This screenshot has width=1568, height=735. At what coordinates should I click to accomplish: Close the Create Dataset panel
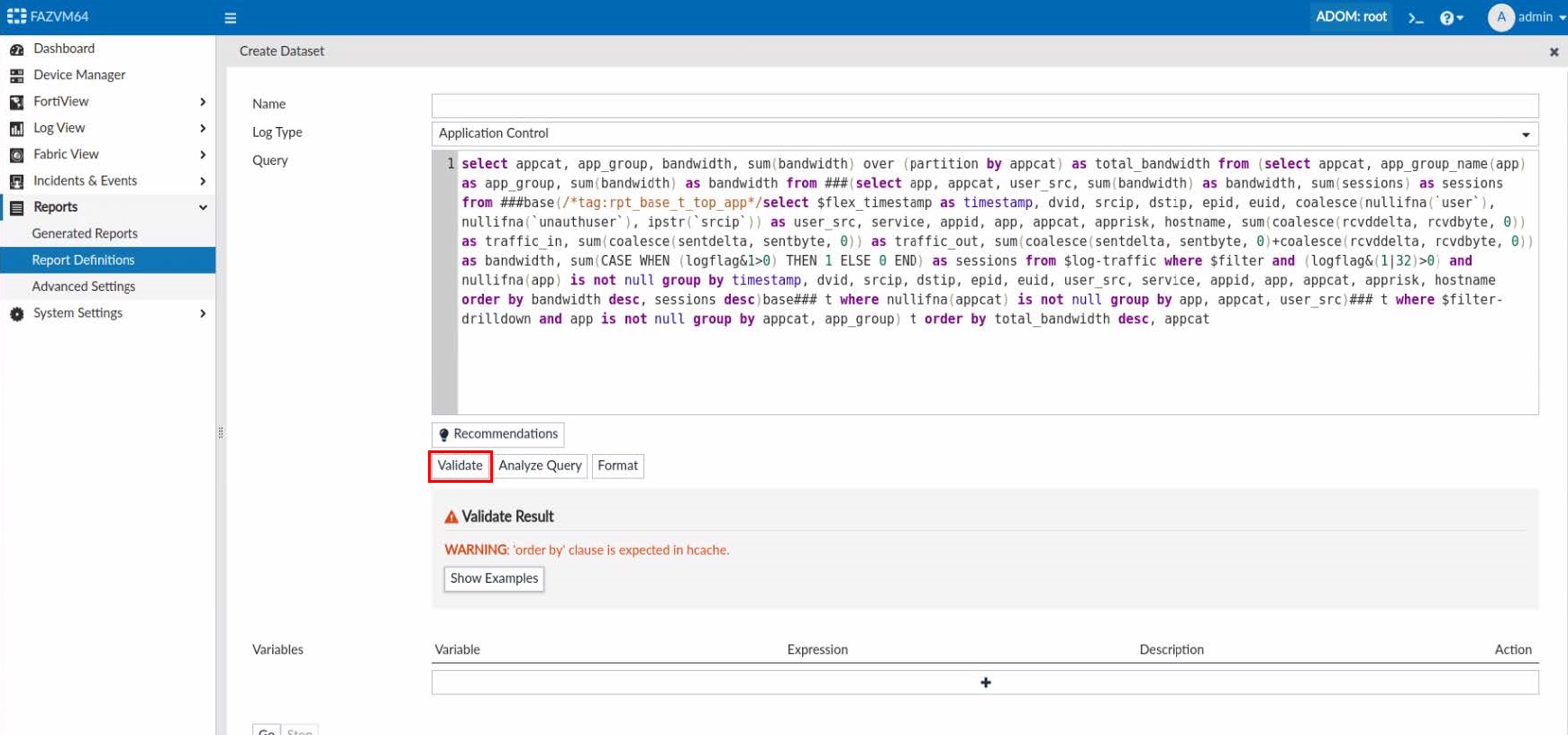coord(1554,52)
